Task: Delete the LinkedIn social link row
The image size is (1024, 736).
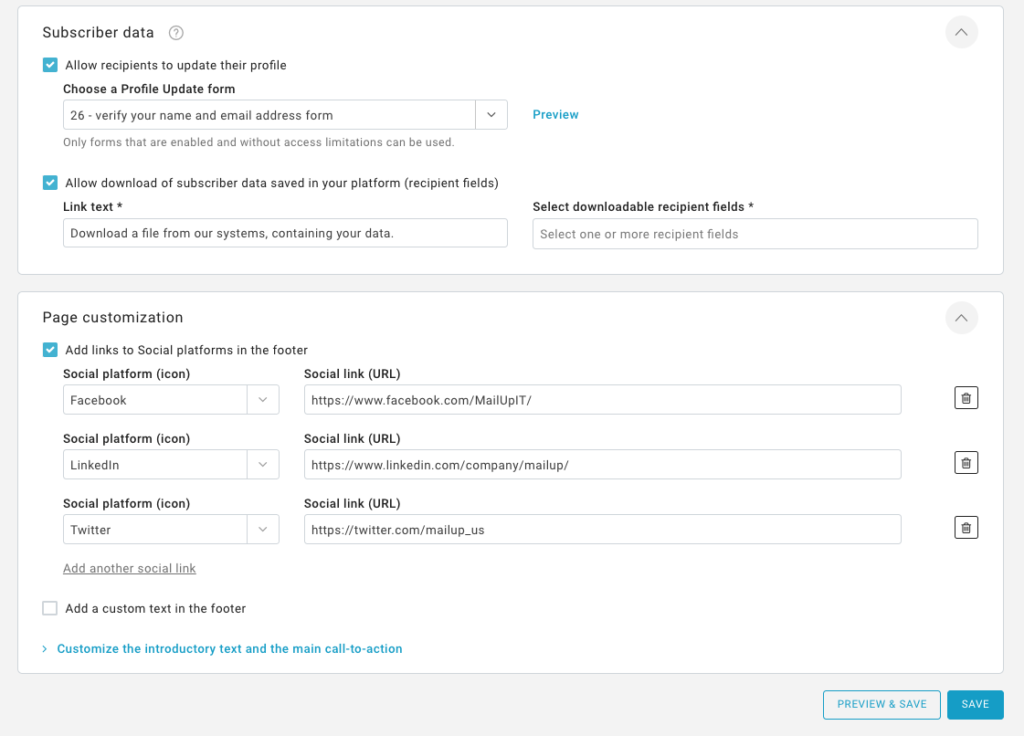Action: (965, 463)
